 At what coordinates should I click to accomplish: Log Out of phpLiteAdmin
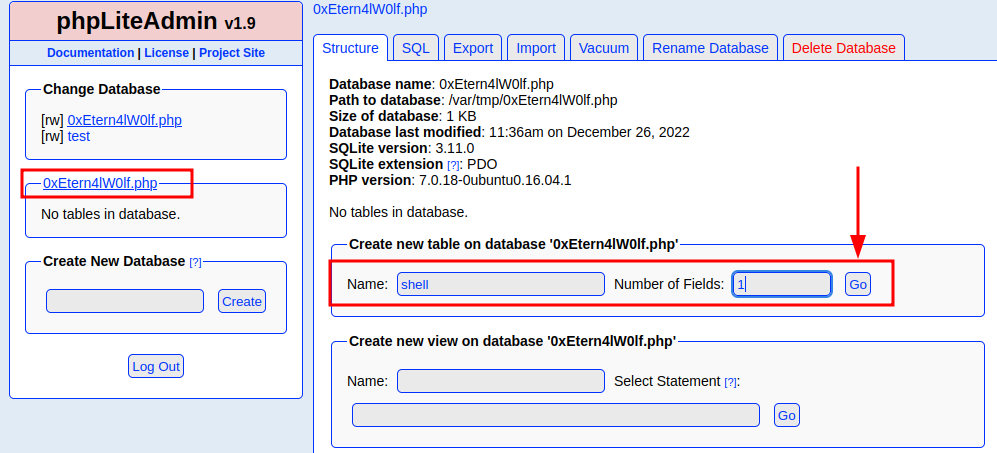(156, 366)
